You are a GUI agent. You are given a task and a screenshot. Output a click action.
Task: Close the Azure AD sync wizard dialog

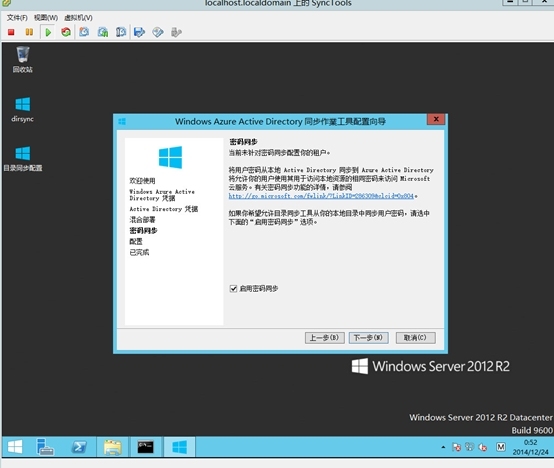pos(436,119)
